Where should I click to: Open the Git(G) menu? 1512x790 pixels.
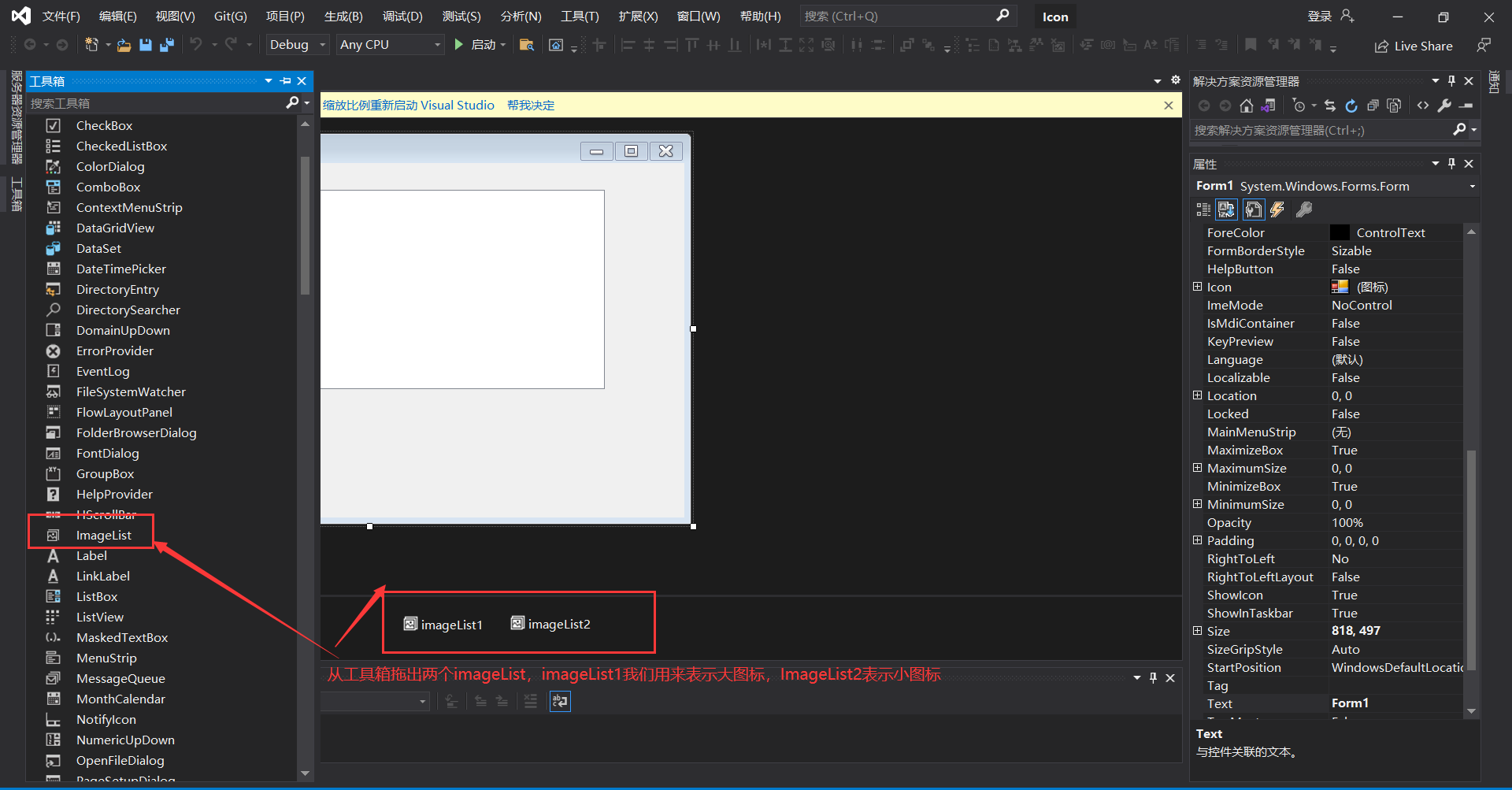coord(231,16)
